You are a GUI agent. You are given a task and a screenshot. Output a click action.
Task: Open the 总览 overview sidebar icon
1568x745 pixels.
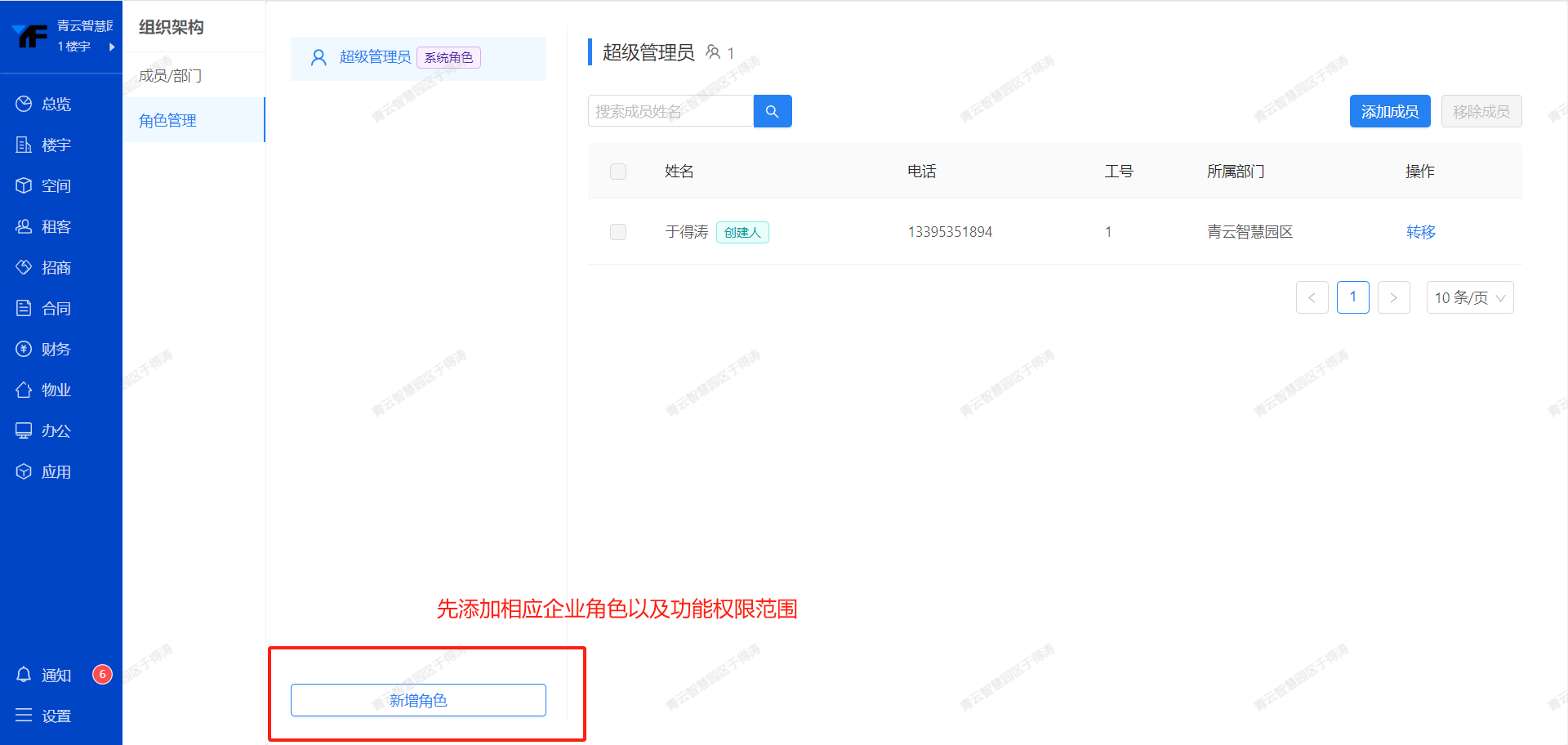pos(24,104)
